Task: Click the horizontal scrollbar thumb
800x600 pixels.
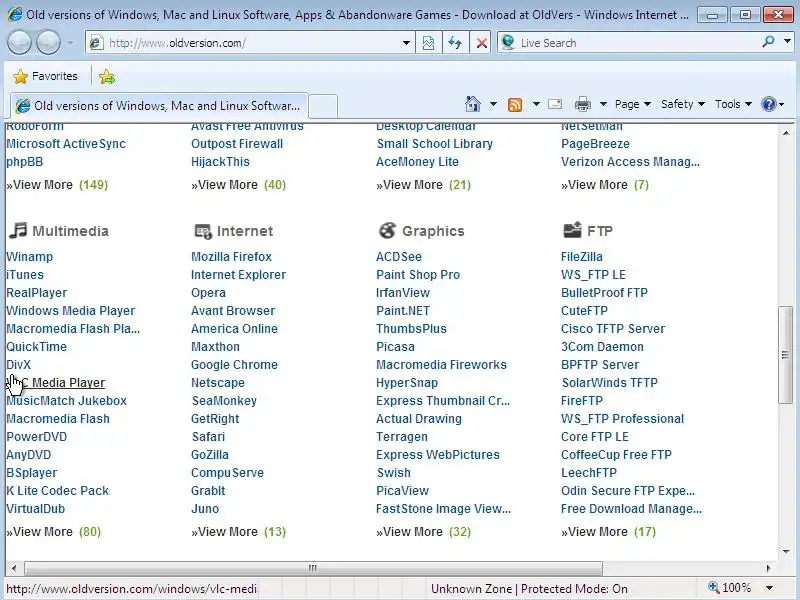Action: pyautogui.click(x=313, y=568)
